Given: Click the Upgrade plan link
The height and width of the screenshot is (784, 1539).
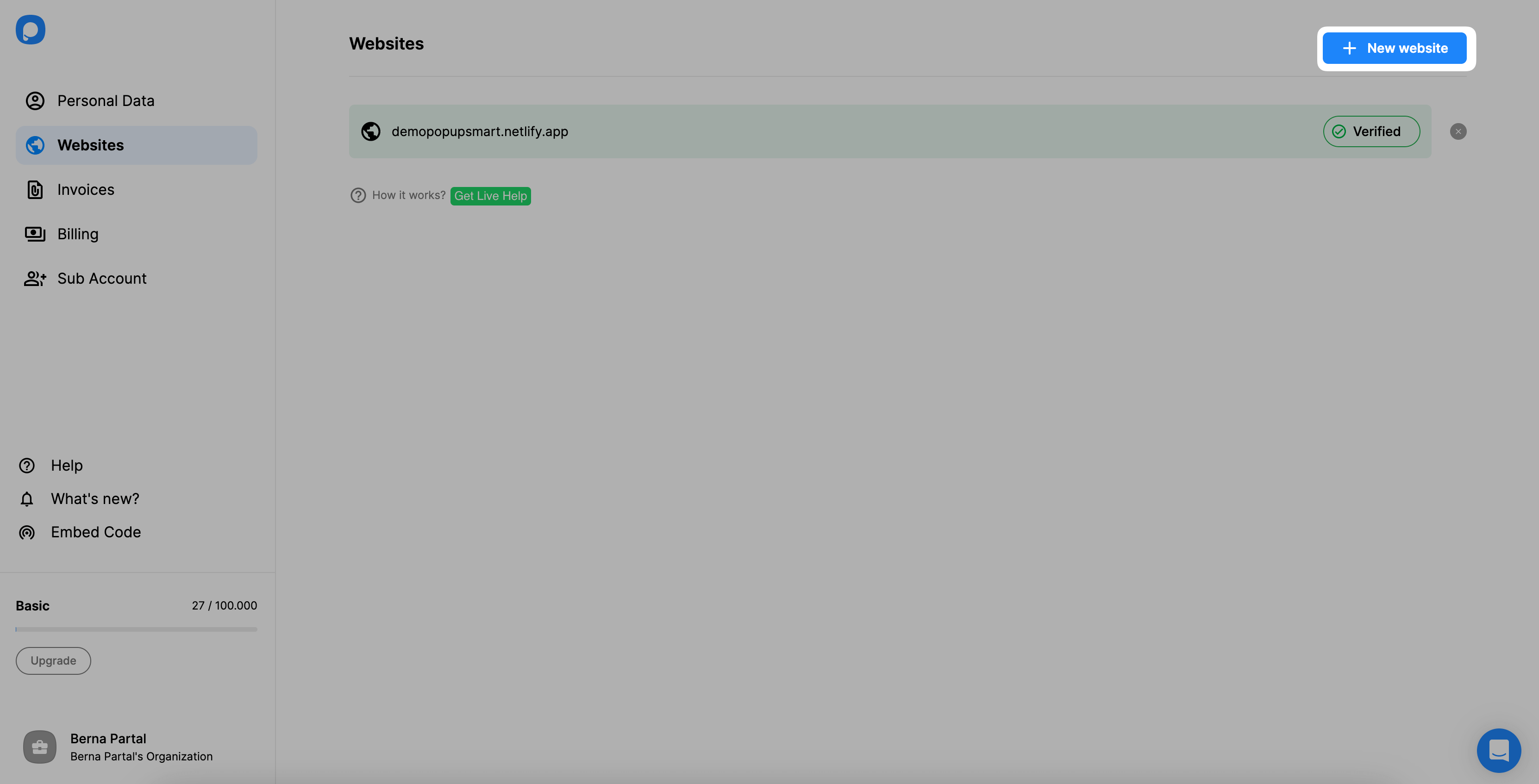Looking at the screenshot, I should pos(53,660).
